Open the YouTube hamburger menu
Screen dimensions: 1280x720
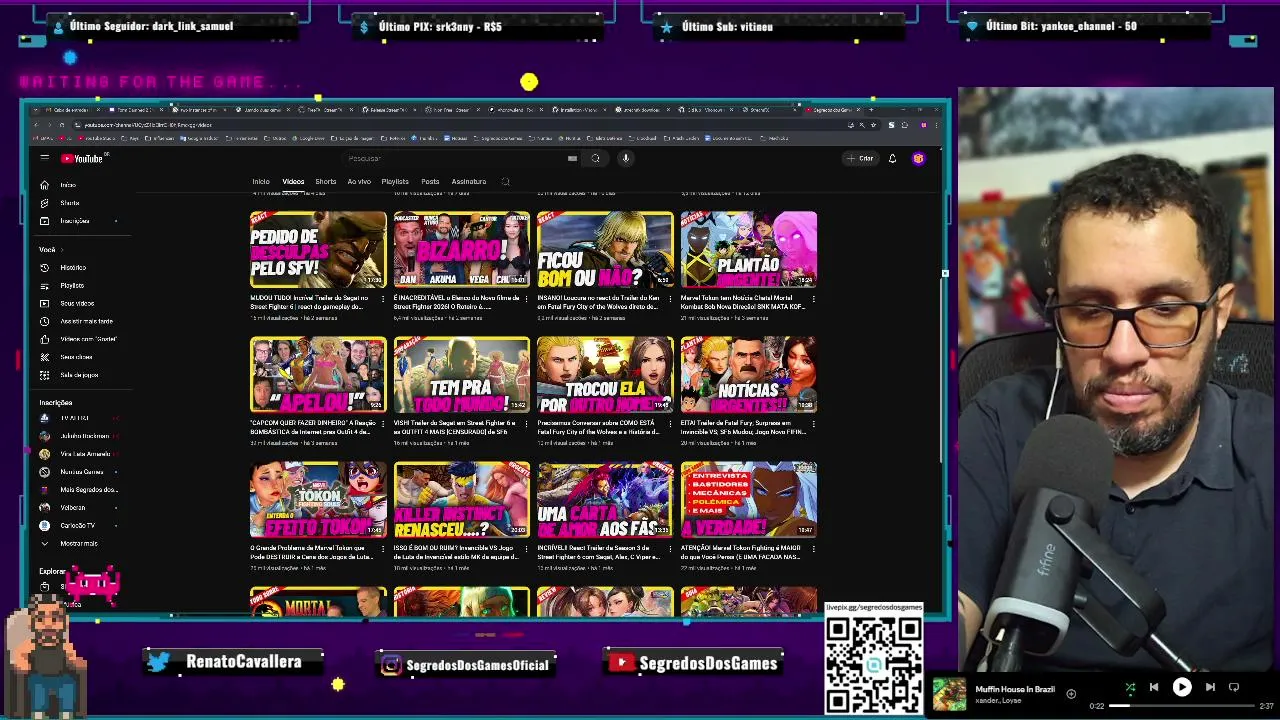point(44,158)
